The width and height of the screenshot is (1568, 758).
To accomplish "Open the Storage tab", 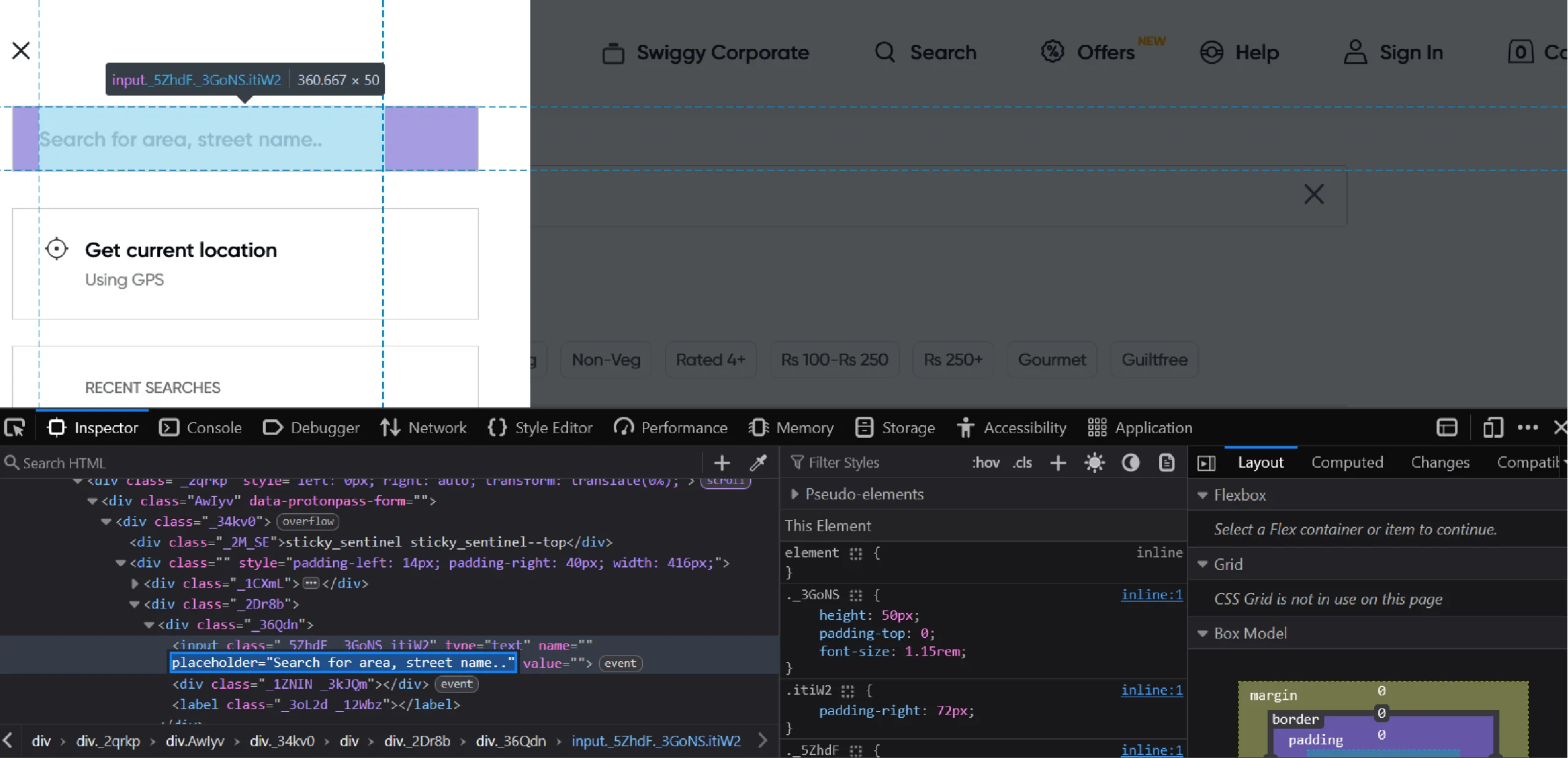I will (895, 427).
